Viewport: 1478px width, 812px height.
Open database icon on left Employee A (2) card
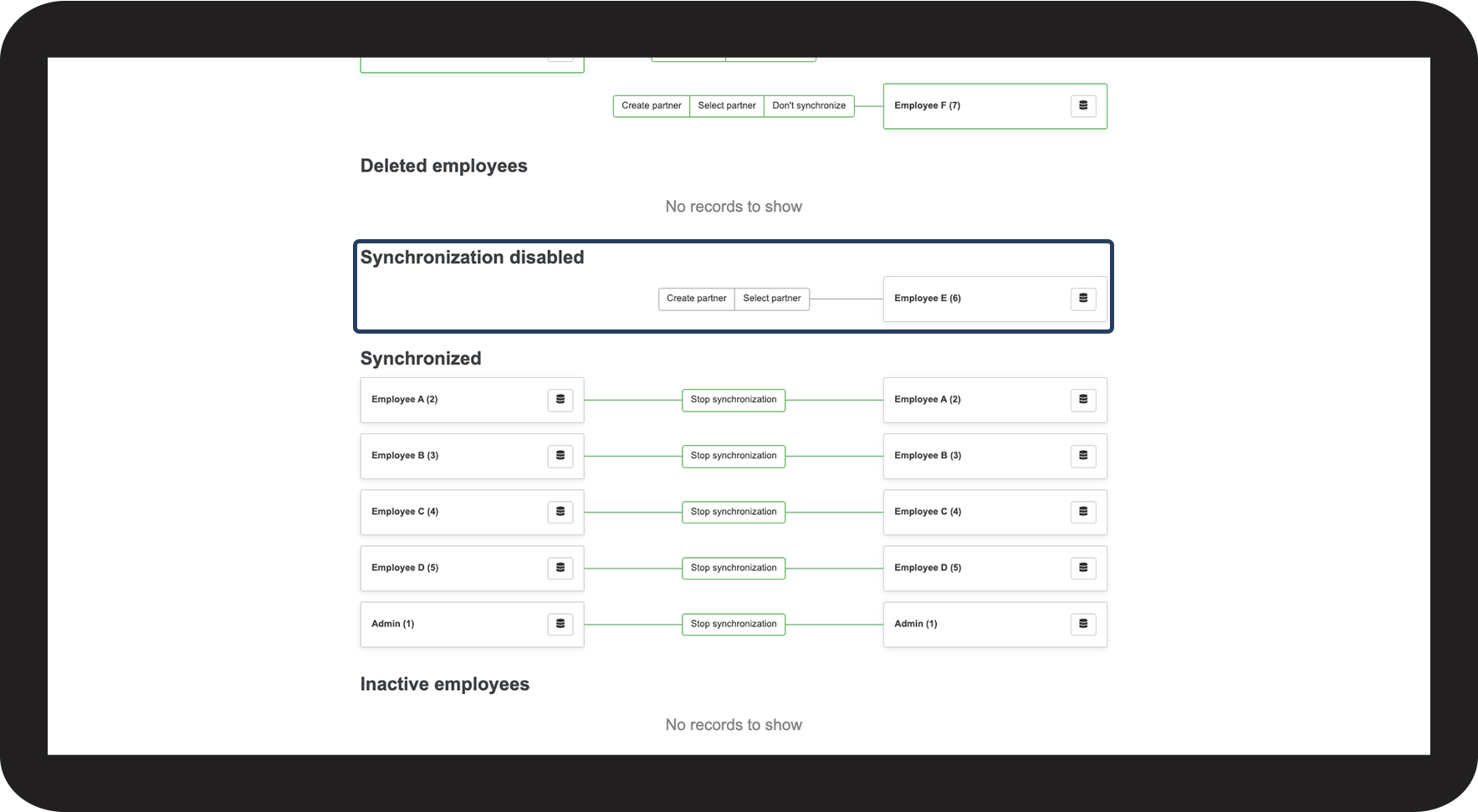[x=560, y=400]
